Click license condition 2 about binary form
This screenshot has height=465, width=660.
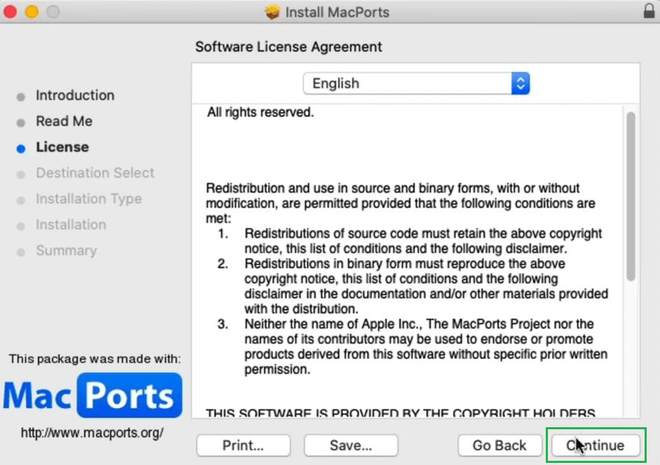click(x=413, y=286)
